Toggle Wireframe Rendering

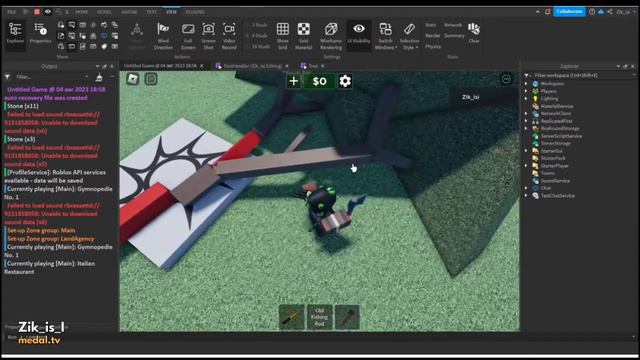click(x=331, y=36)
